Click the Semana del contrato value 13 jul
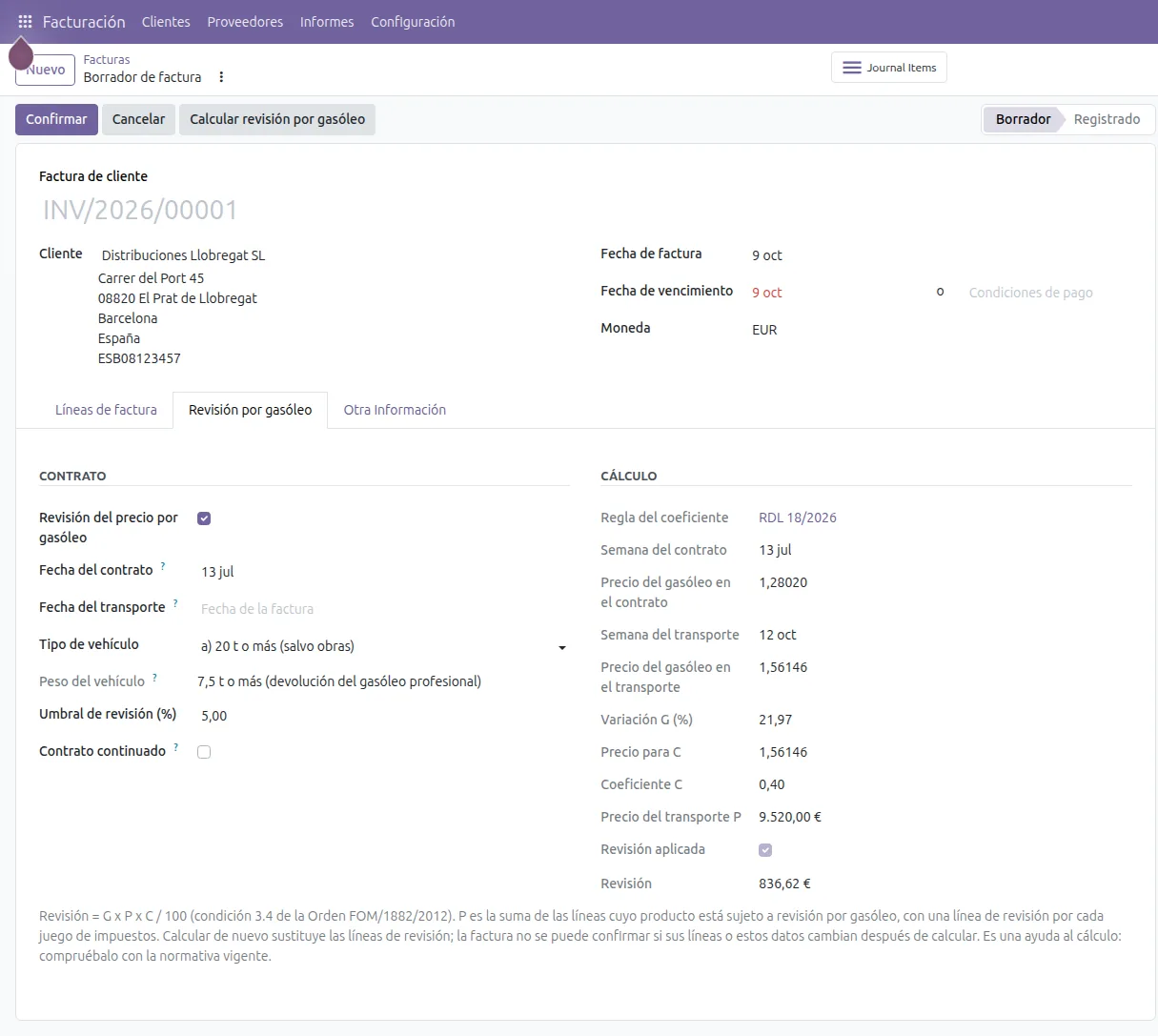 click(776, 550)
